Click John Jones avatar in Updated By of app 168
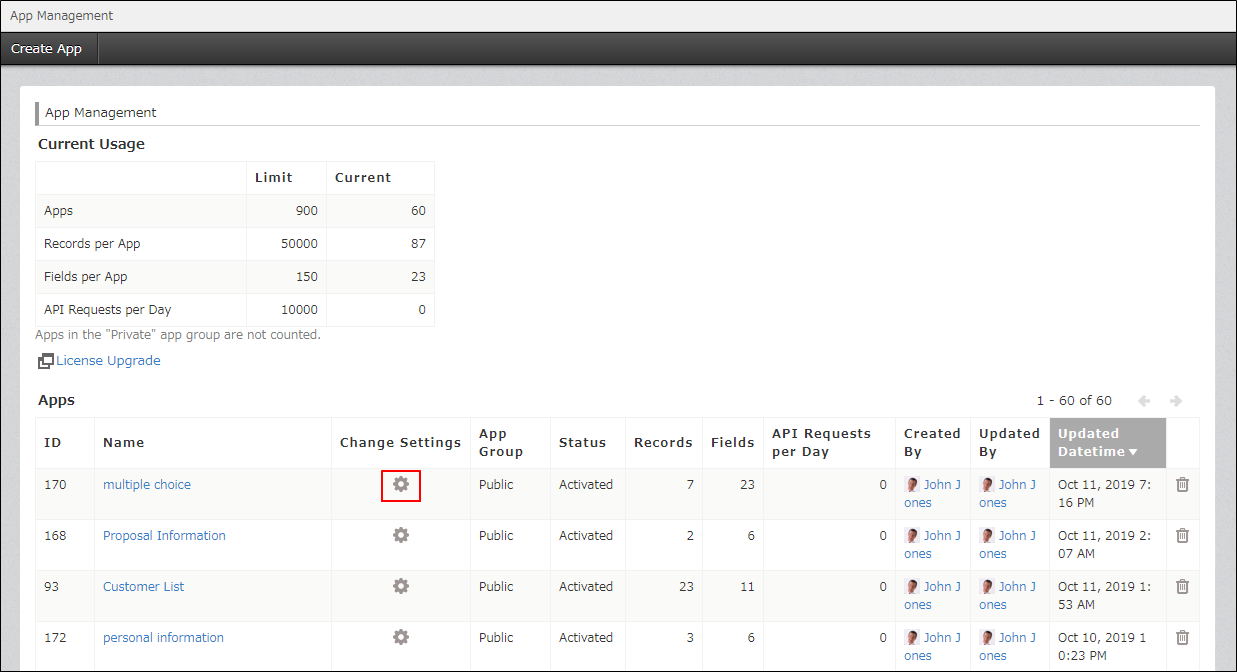1237x672 pixels. point(987,535)
